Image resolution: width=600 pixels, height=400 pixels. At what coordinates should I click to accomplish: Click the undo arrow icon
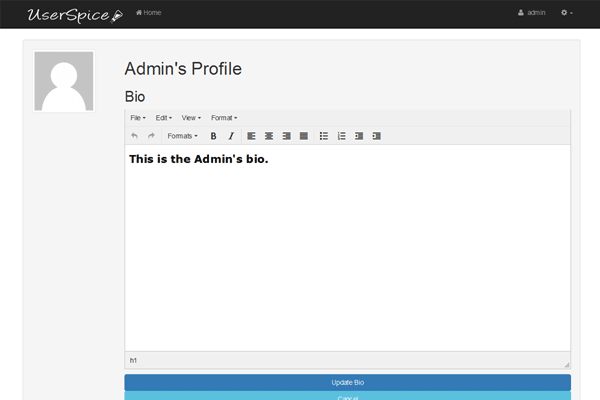point(135,136)
